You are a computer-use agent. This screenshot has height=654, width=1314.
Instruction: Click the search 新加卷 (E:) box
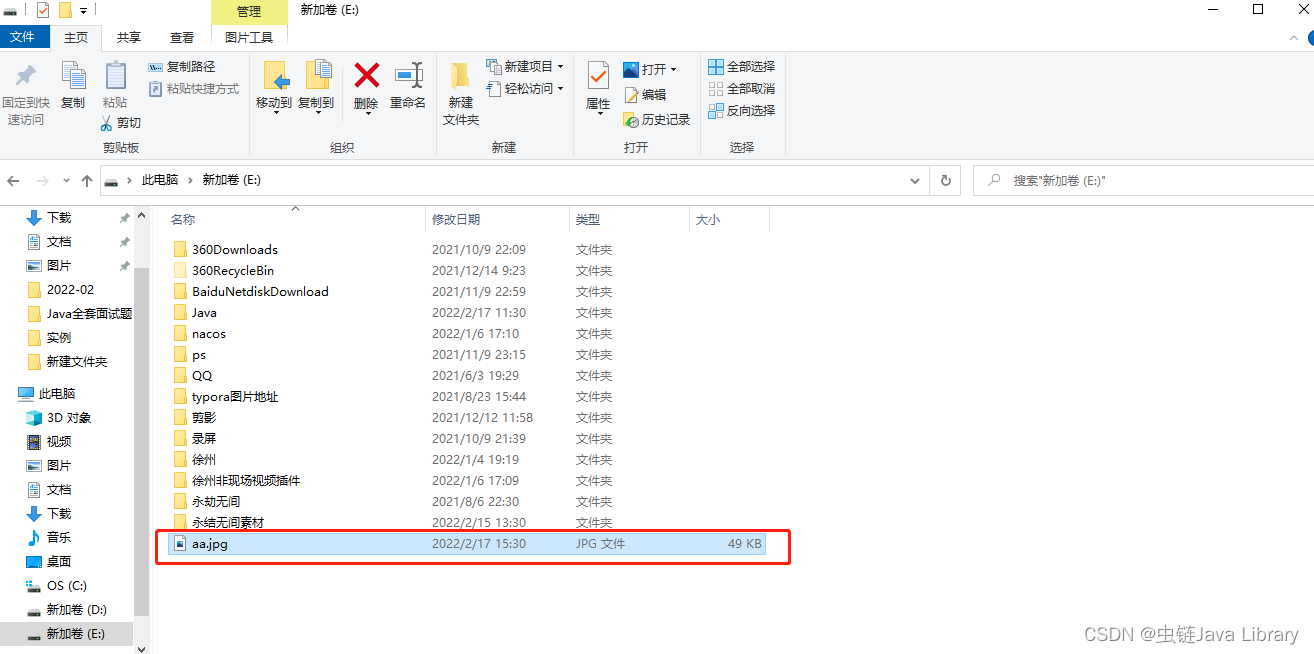tap(1143, 181)
